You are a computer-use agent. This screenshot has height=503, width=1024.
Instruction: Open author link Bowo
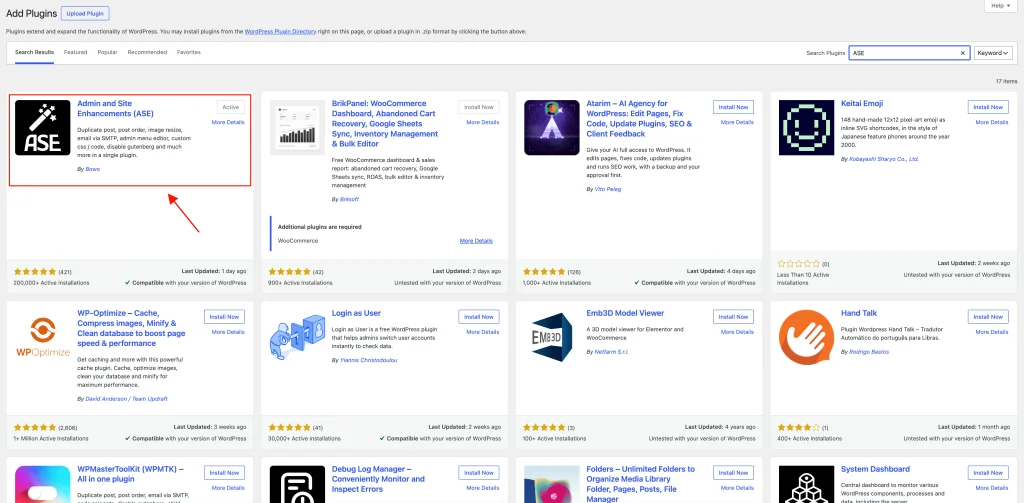92,169
